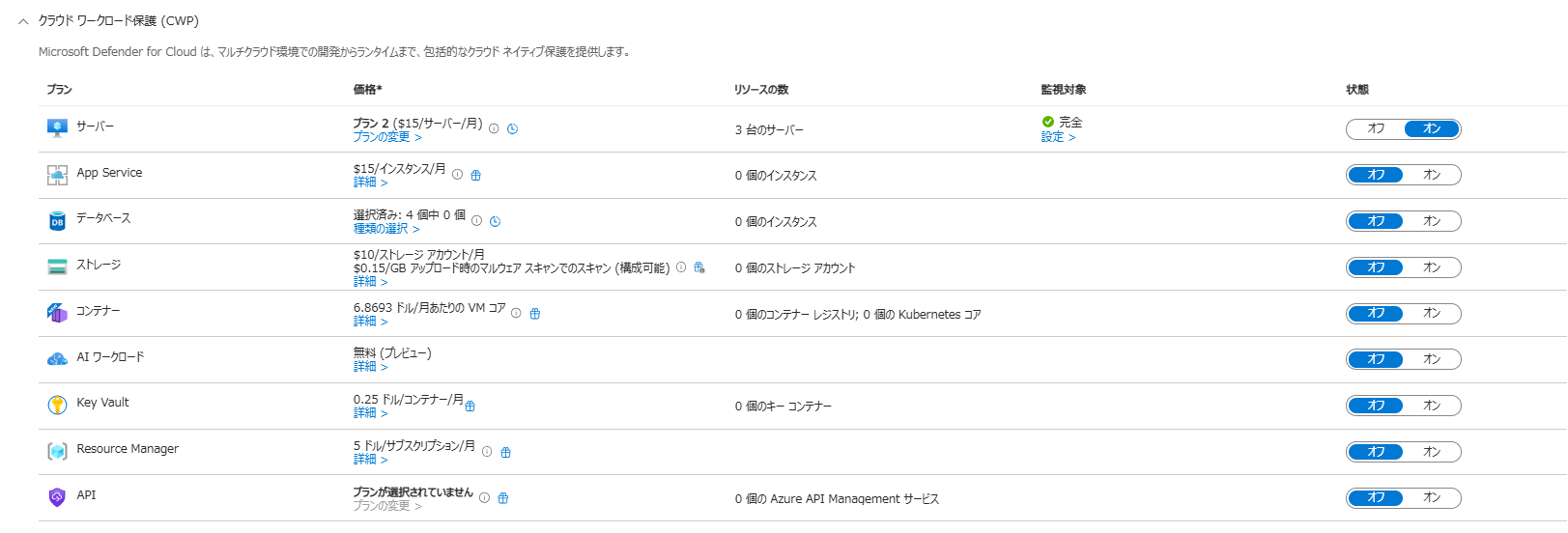Click the API plan shield icon
Viewport: 1568px width, 533px height.
pyautogui.click(x=57, y=497)
